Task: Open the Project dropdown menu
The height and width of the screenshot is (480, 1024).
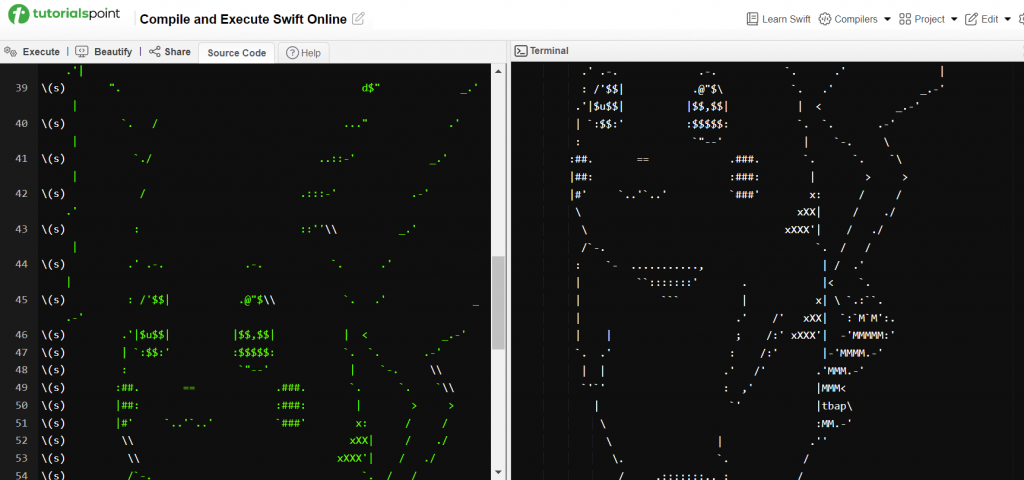Action: [x=928, y=19]
